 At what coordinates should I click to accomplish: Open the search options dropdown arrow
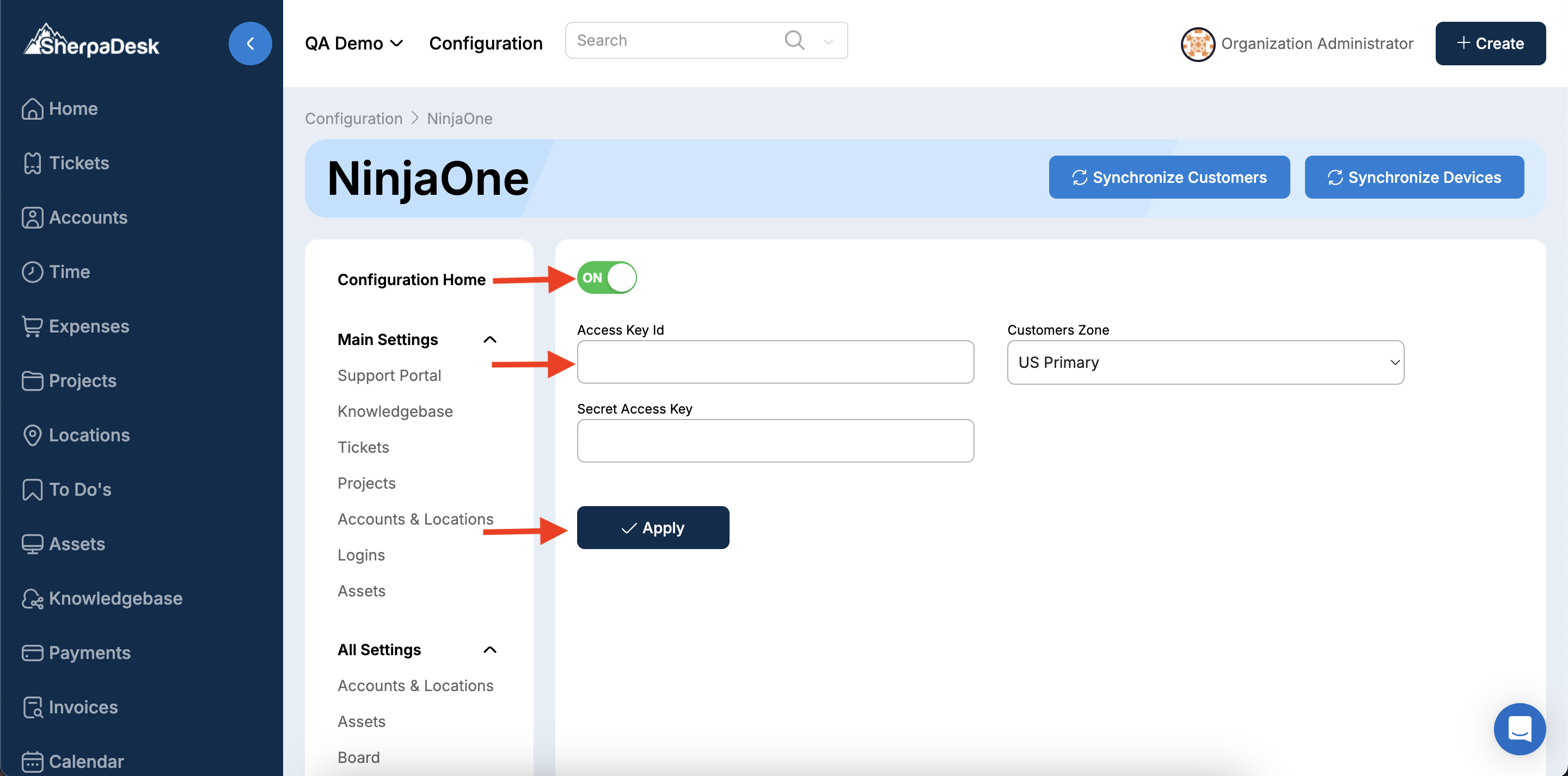coord(829,41)
